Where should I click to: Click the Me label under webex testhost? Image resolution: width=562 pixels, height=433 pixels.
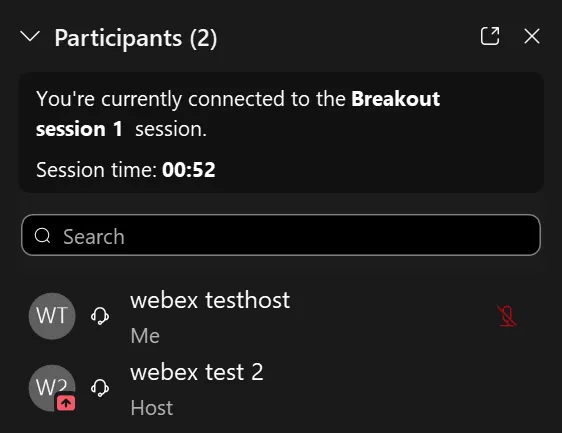(145, 336)
